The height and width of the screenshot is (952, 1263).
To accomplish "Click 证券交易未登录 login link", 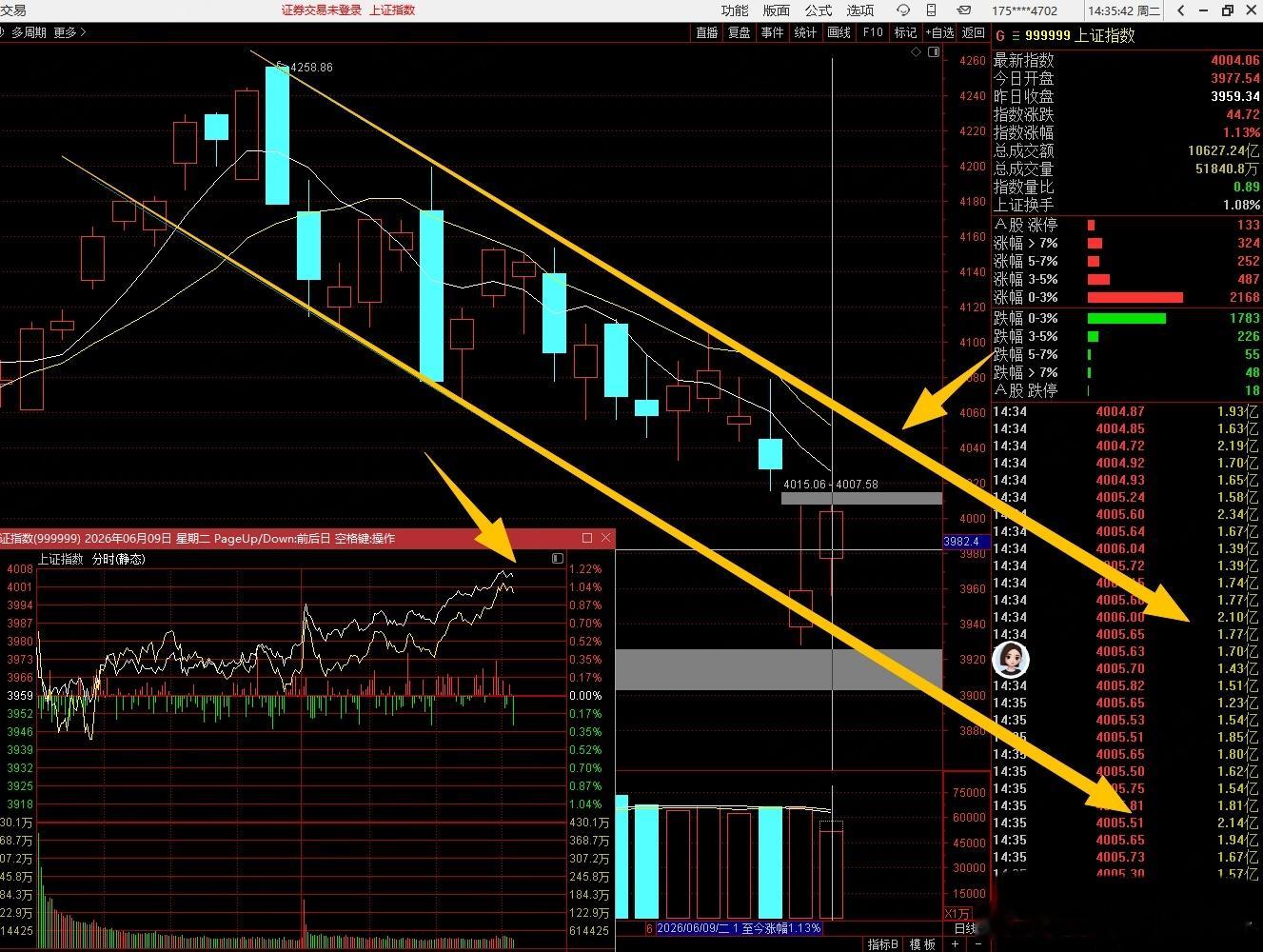I will pos(322,10).
